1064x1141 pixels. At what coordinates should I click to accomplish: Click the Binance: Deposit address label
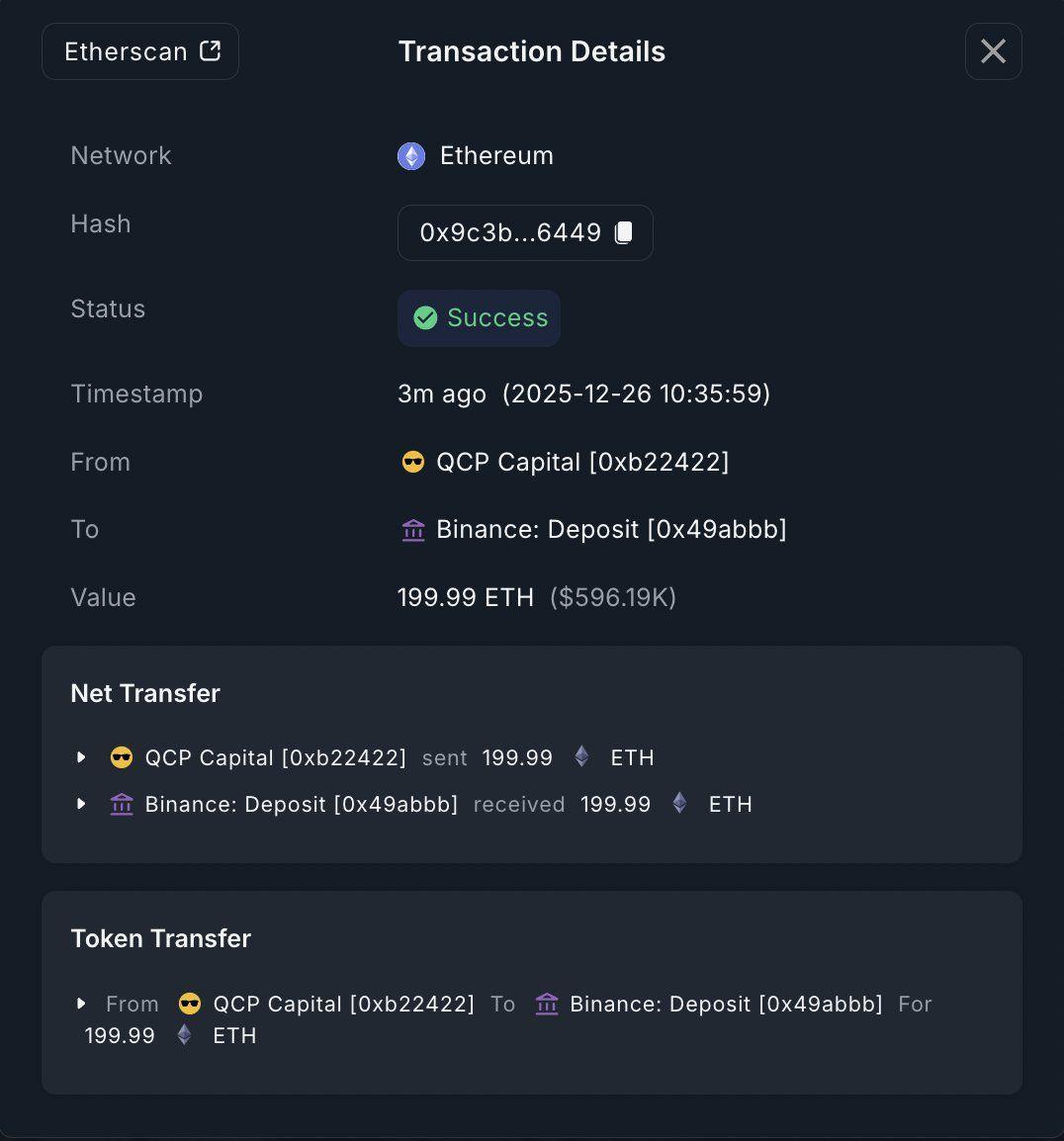click(613, 529)
